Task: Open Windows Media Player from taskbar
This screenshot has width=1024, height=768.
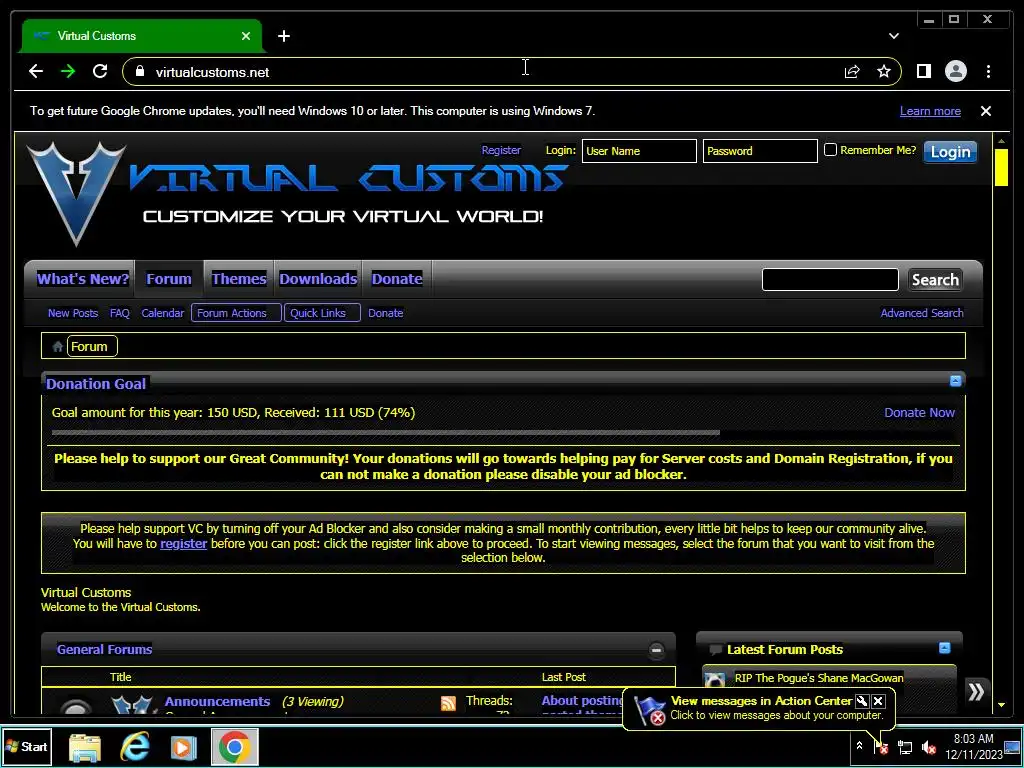Action: (184, 747)
